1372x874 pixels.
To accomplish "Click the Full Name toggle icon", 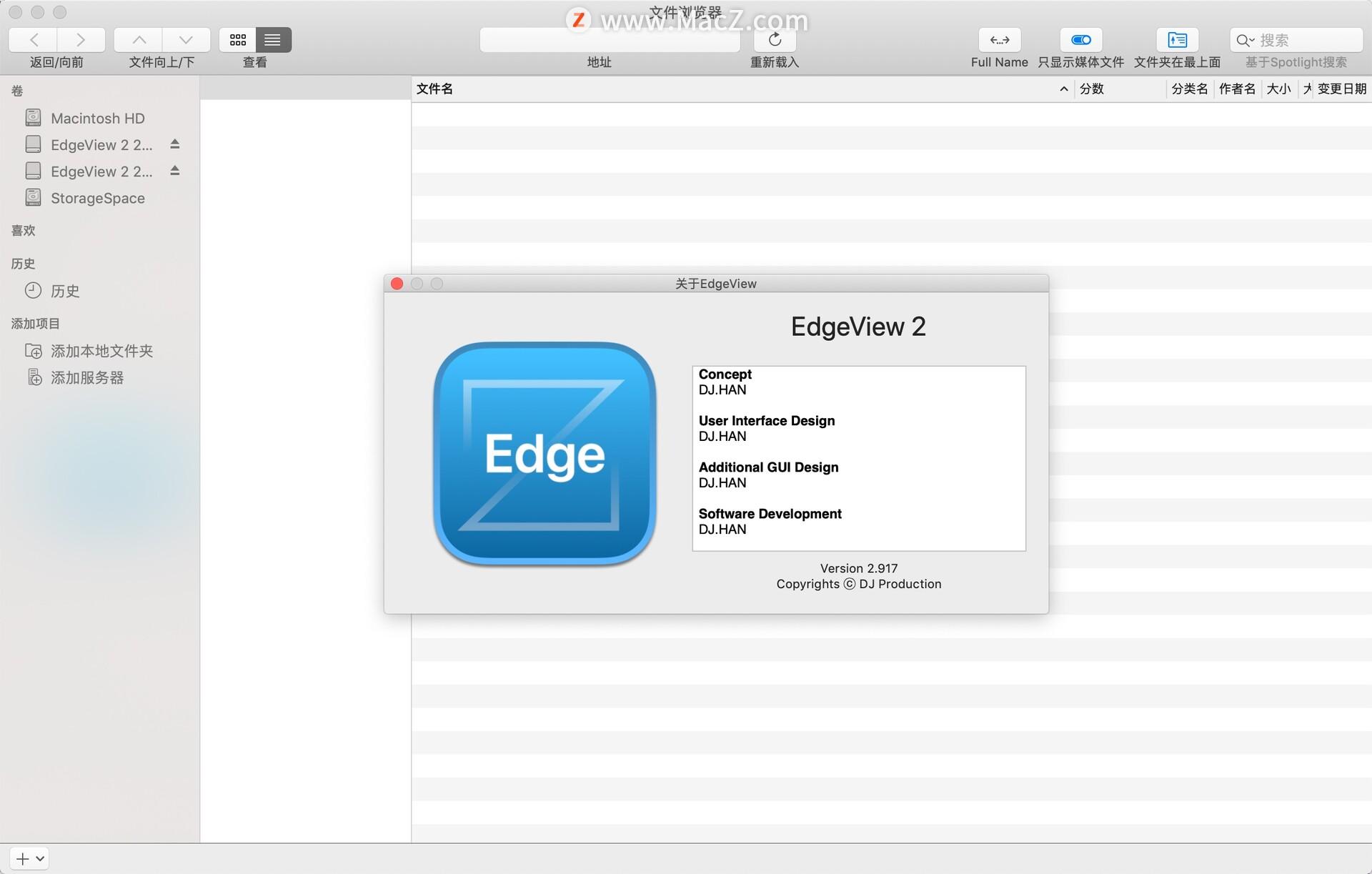I will click(998, 39).
